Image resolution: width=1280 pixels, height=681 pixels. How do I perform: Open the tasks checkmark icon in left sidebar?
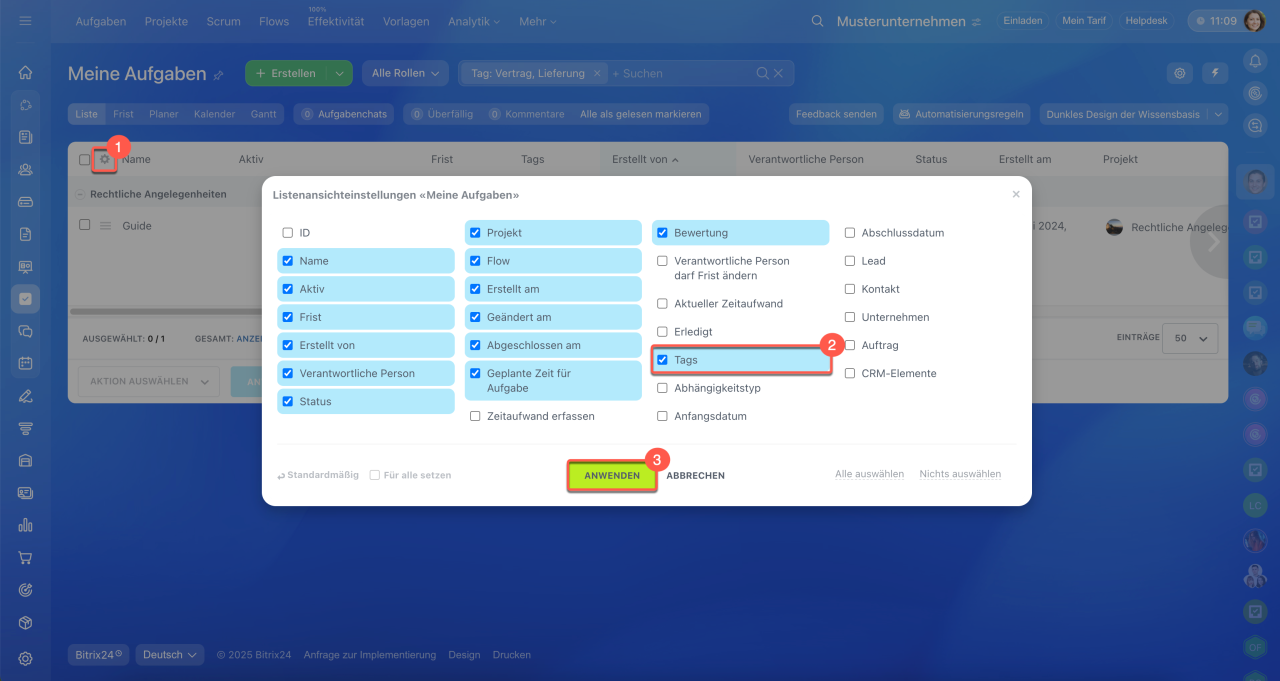[25, 298]
